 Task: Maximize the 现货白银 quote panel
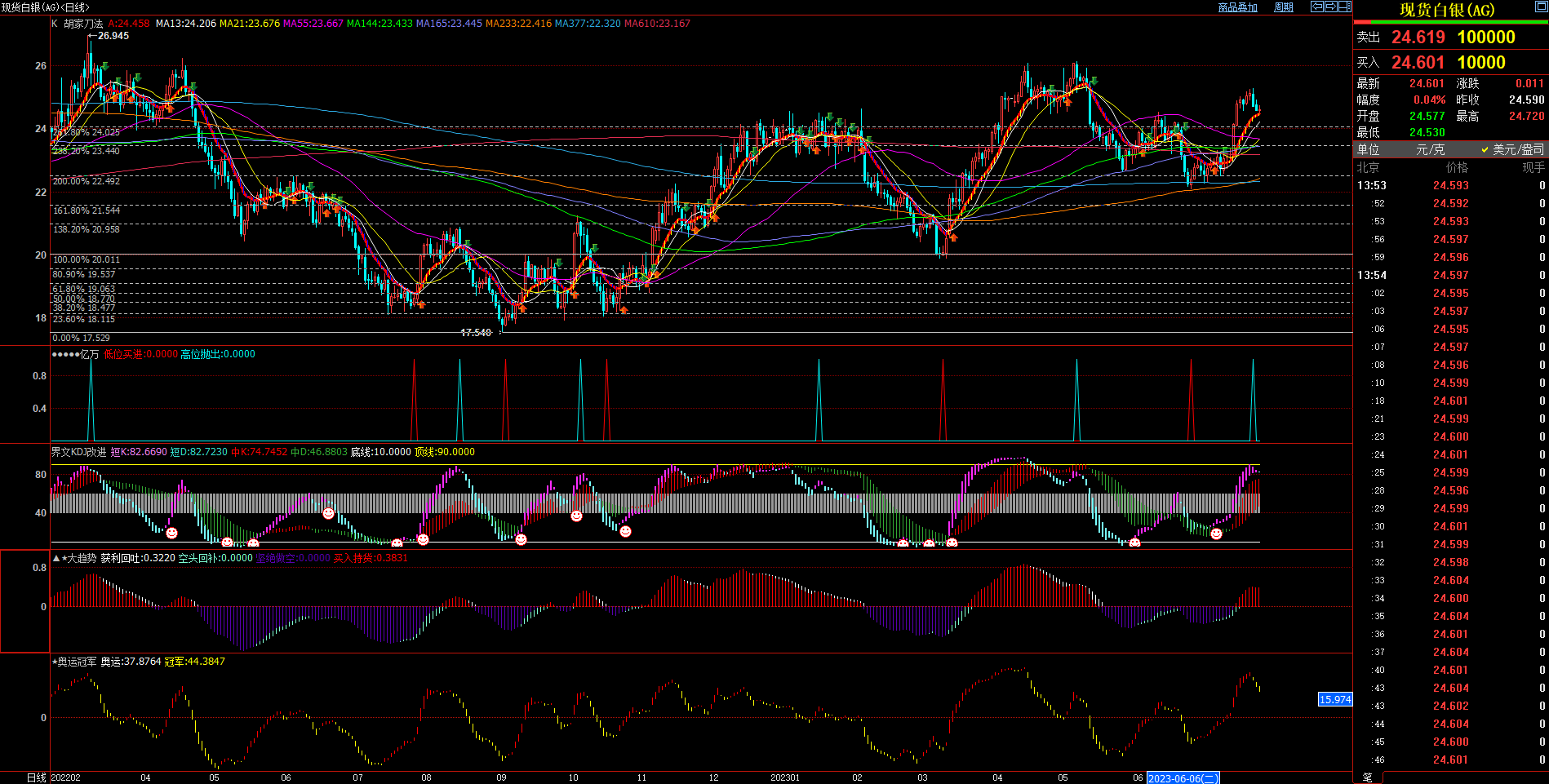tap(1540, 7)
